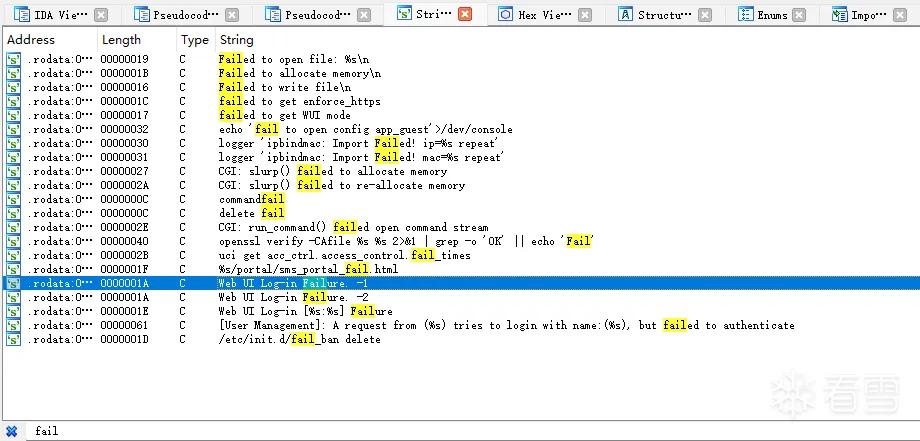Click the Hex View tab icon
Image resolution: width=920 pixels, height=441 pixels.
(505, 15)
